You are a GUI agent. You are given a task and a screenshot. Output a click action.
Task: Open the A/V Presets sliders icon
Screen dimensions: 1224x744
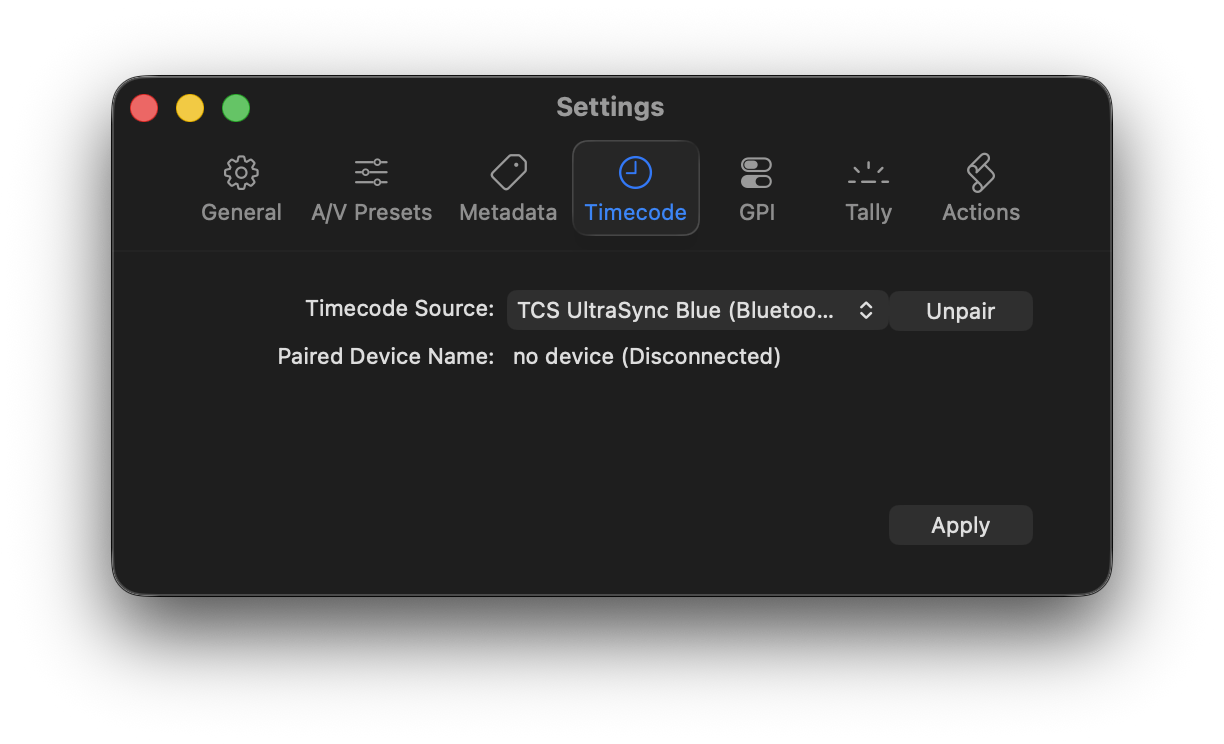(371, 173)
